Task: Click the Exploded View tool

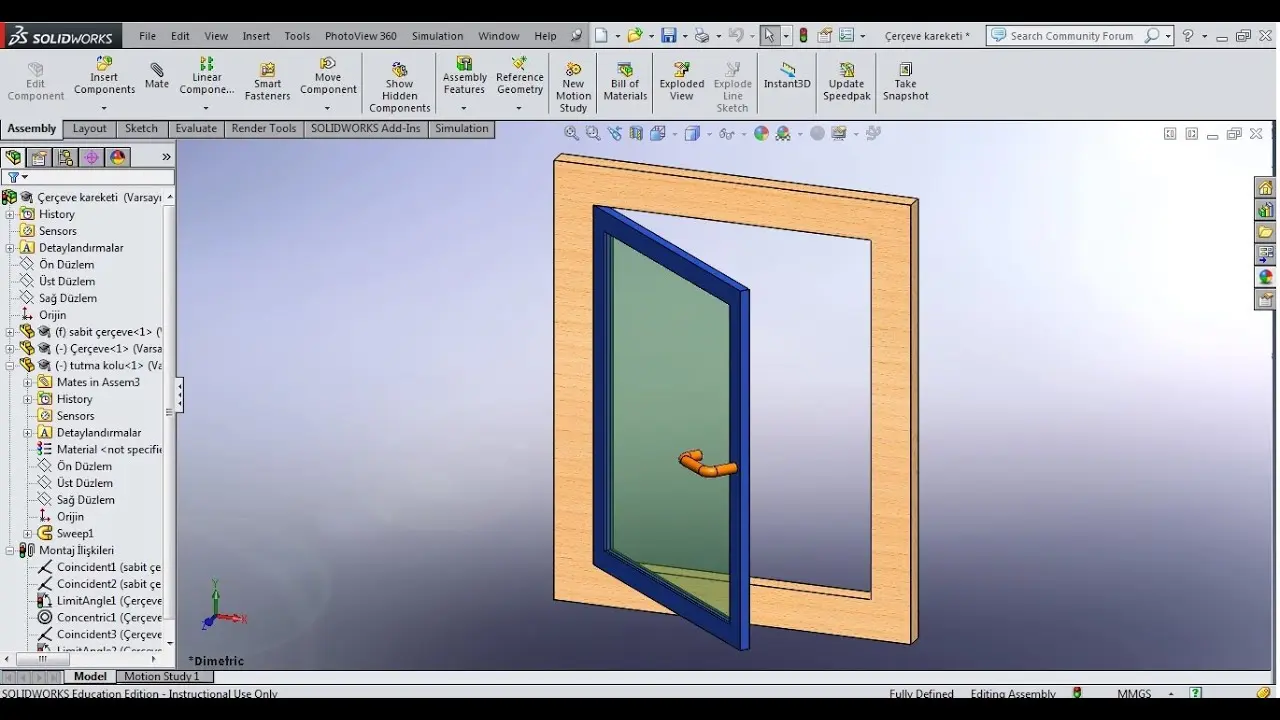Action: coord(681,82)
